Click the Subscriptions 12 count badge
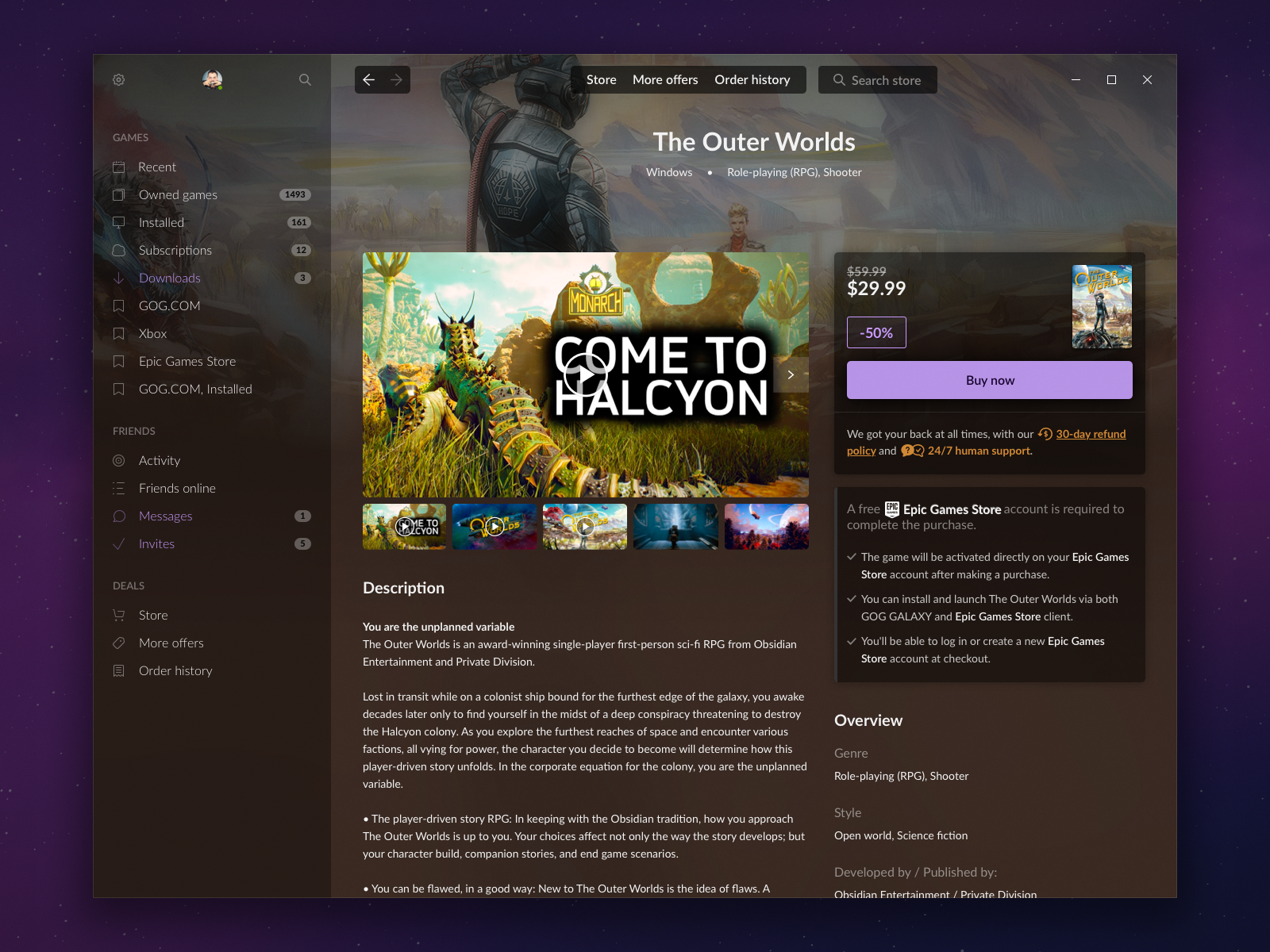Screen dimensions: 1270x952 302,250
